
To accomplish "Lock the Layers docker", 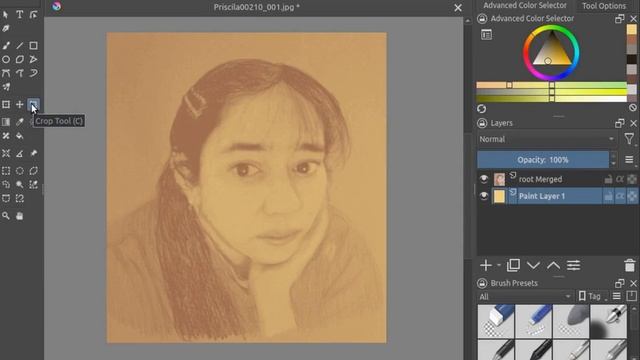I will click(x=482, y=123).
